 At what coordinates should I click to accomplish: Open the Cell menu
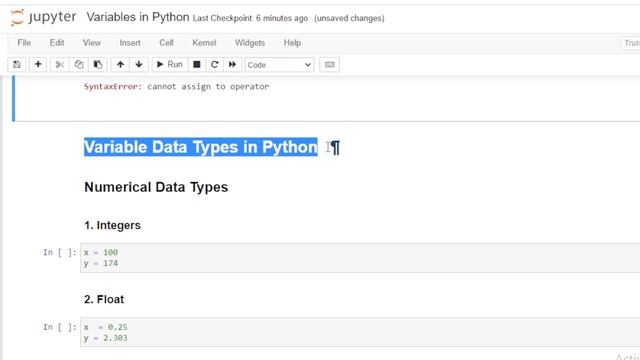(x=166, y=42)
